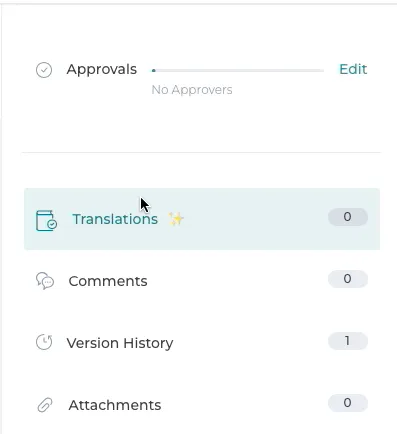Click the Approvals heading text
The height and width of the screenshot is (434, 397).
(x=102, y=69)
